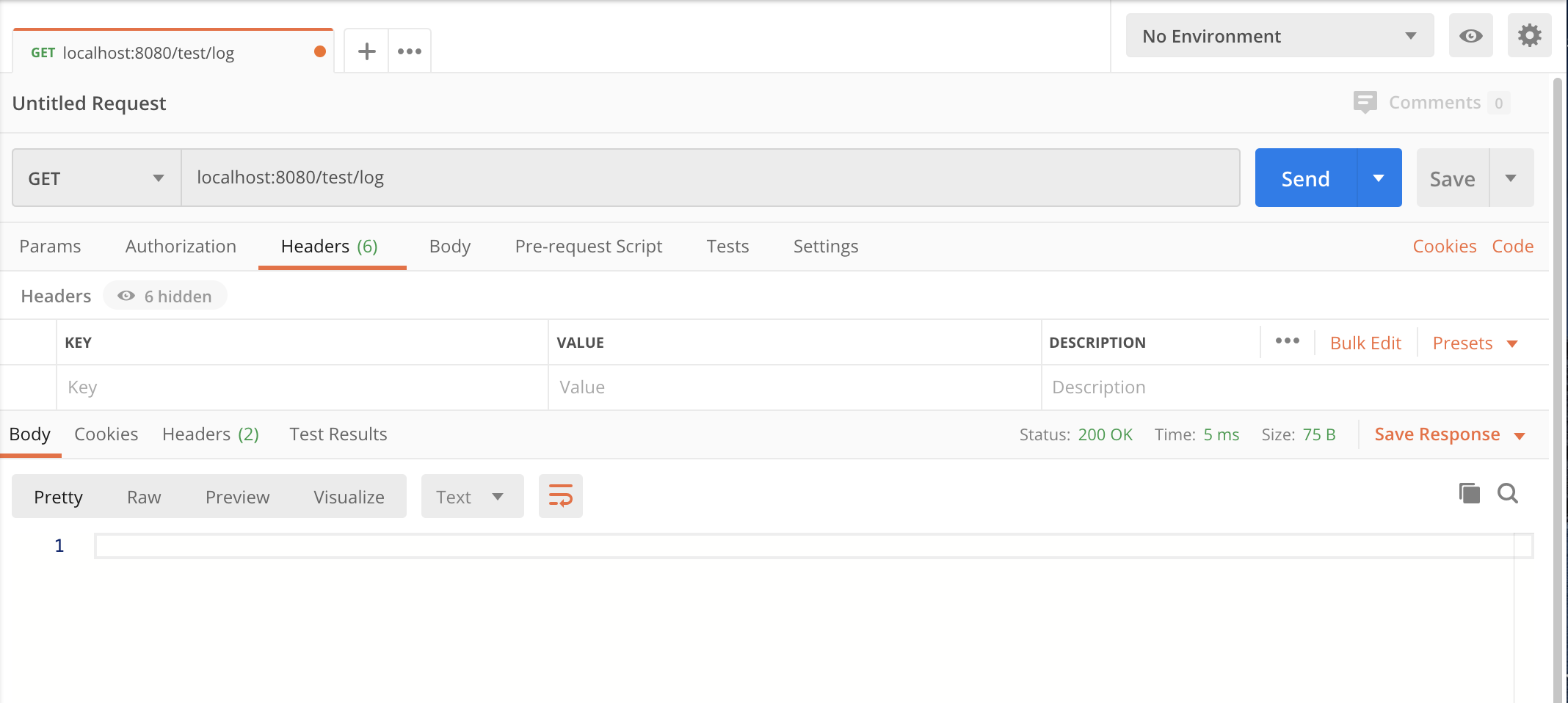Click the header Key input cell

302,387
